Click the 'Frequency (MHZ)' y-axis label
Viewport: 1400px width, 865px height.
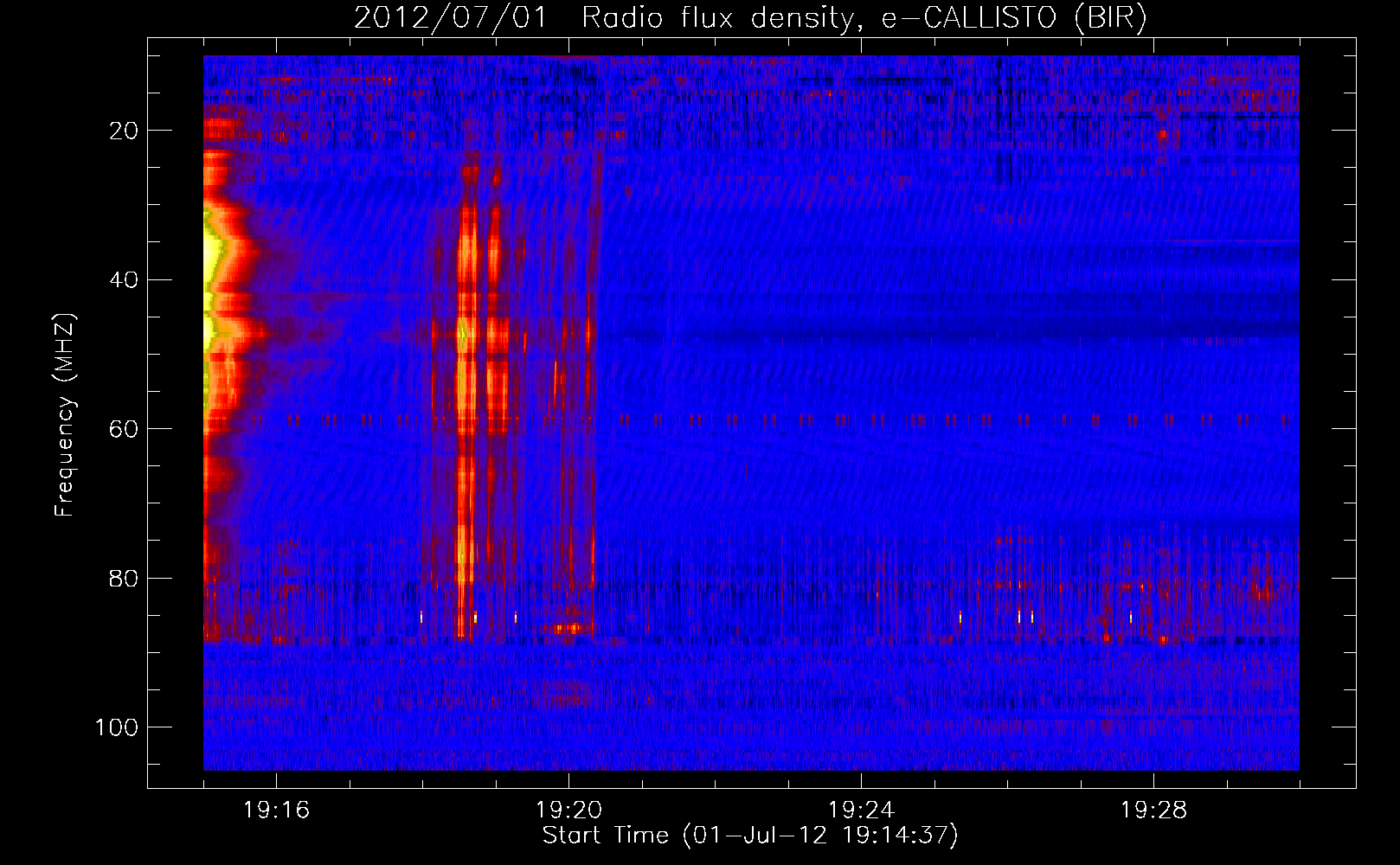(x=65, y=414)
